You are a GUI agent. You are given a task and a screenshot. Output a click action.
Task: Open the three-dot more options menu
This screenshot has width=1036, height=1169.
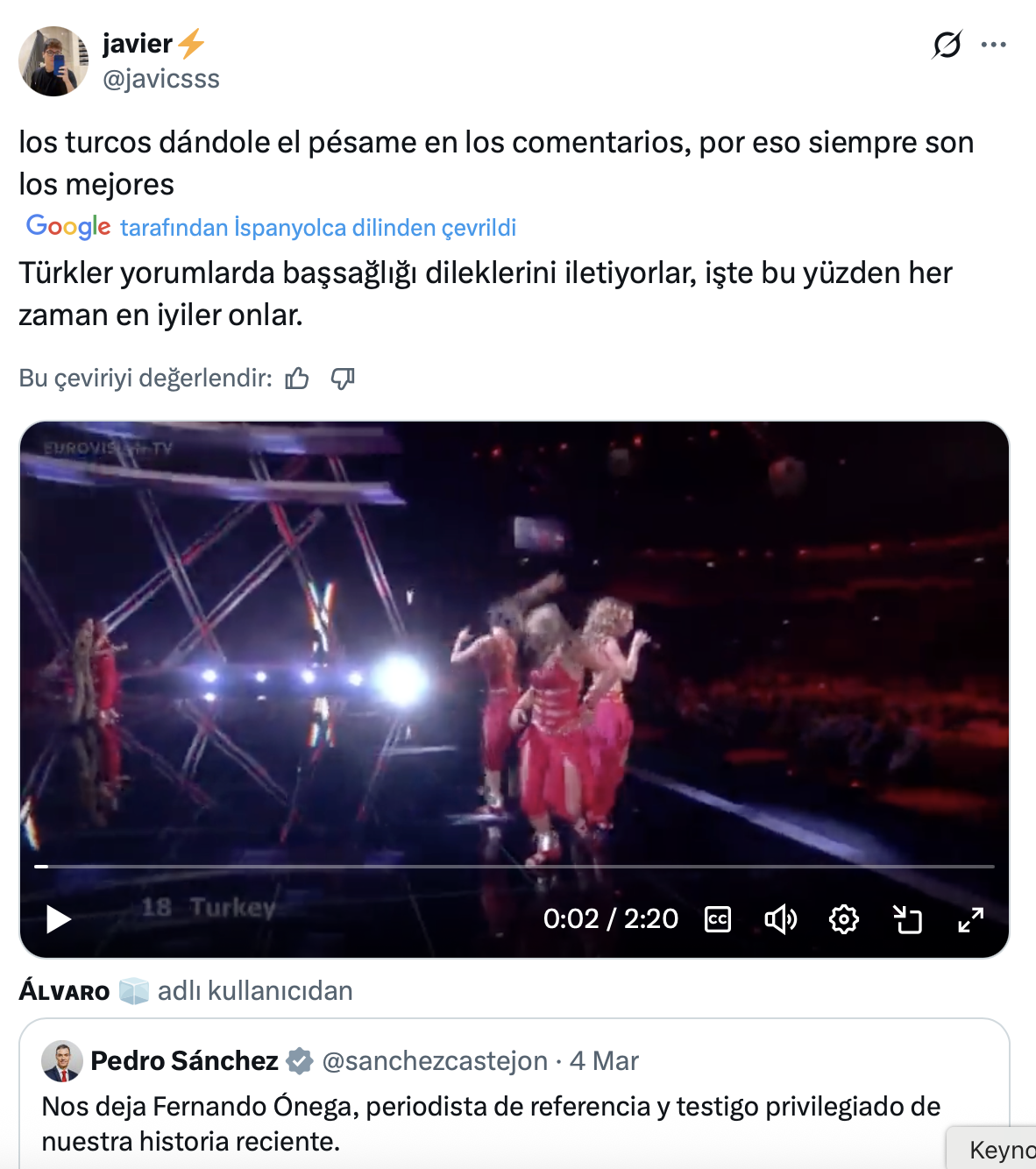[x=993, y=44]
